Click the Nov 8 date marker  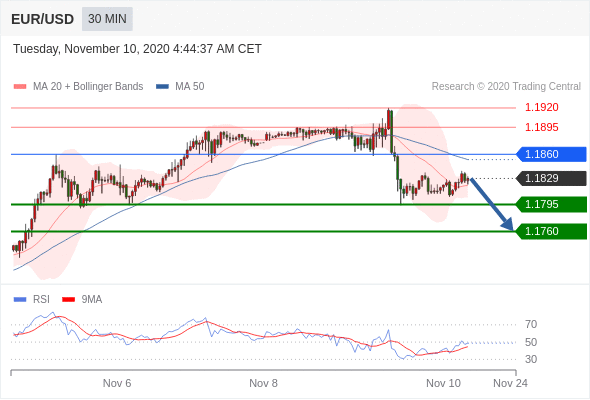[263, 383]
